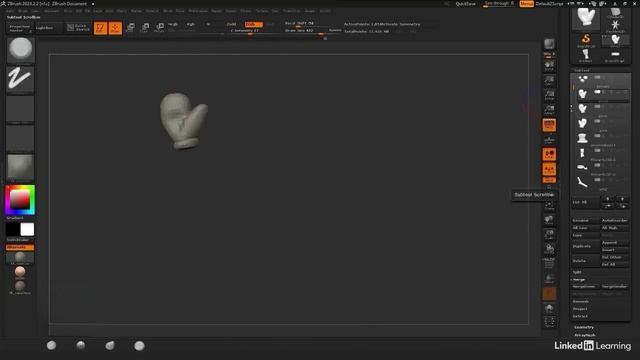Click the Append subtool button
Image resolution: width=640 pixels, height=360 pixels.
(615, 242)
